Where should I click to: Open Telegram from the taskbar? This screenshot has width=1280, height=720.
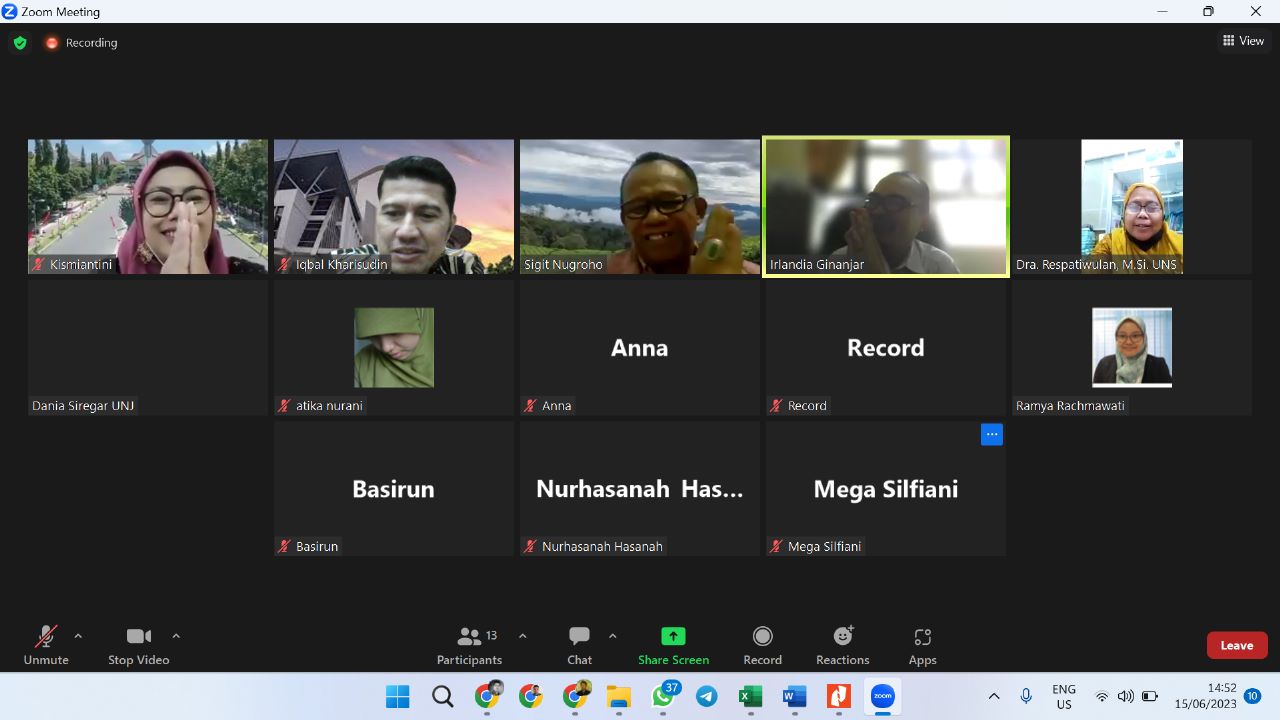click(707, 697)
